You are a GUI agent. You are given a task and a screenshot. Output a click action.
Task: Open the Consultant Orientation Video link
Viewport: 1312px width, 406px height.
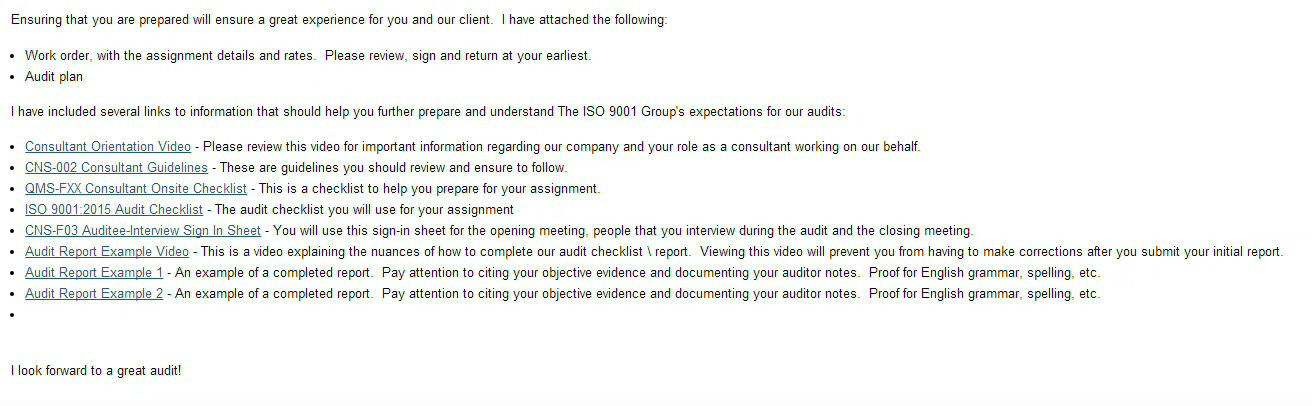(x=108, y=147)
